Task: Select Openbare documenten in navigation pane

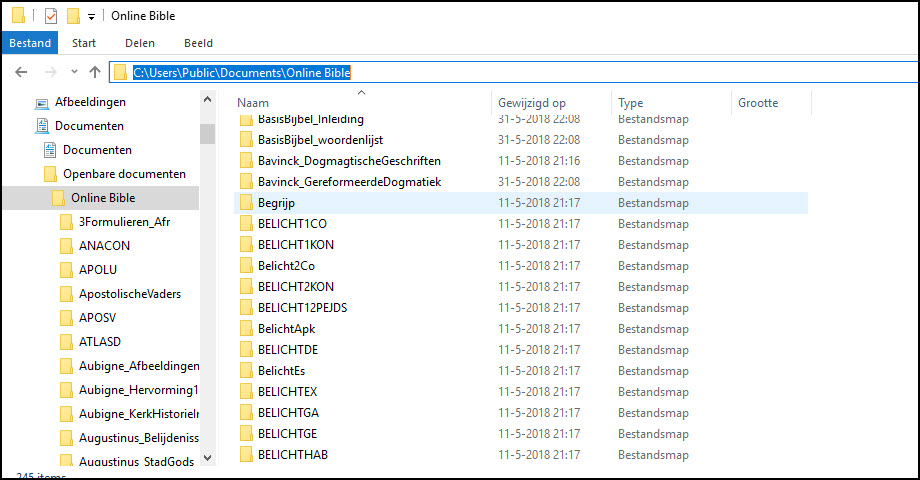Action: [124, 174]
